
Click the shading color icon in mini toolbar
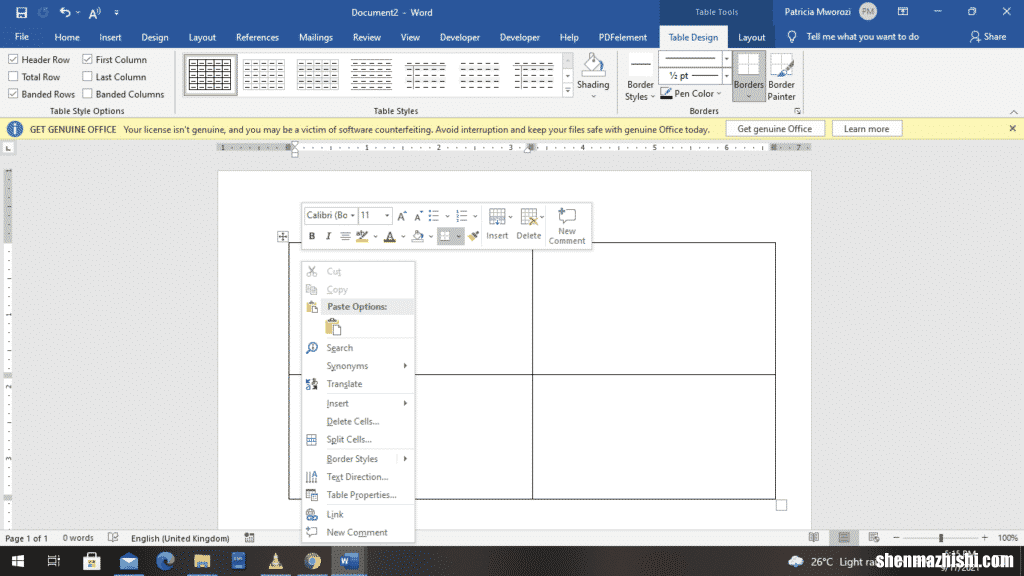point(418,236)
